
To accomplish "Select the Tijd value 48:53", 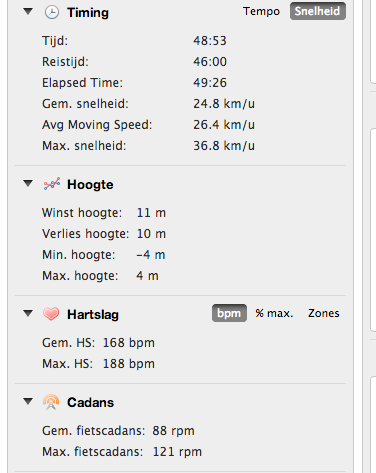I will 210,41.
